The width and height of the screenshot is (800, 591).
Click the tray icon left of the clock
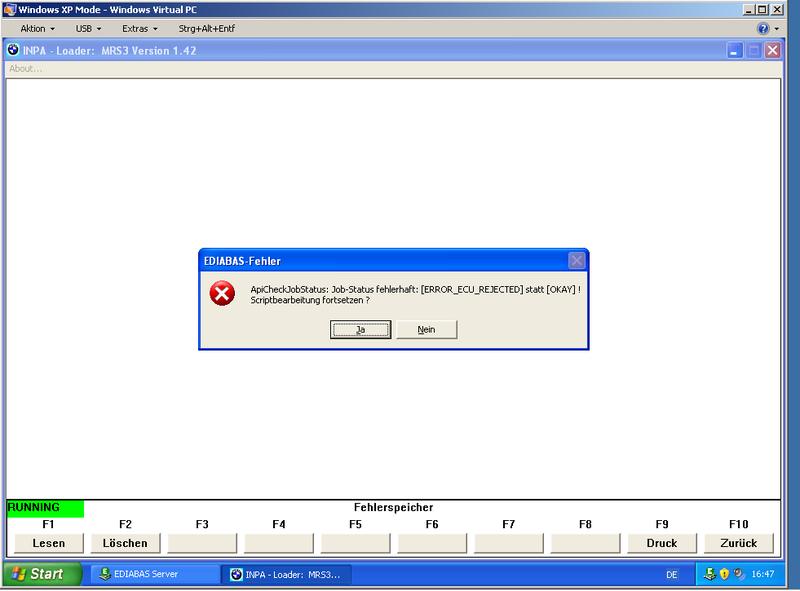tap(738, 574)
